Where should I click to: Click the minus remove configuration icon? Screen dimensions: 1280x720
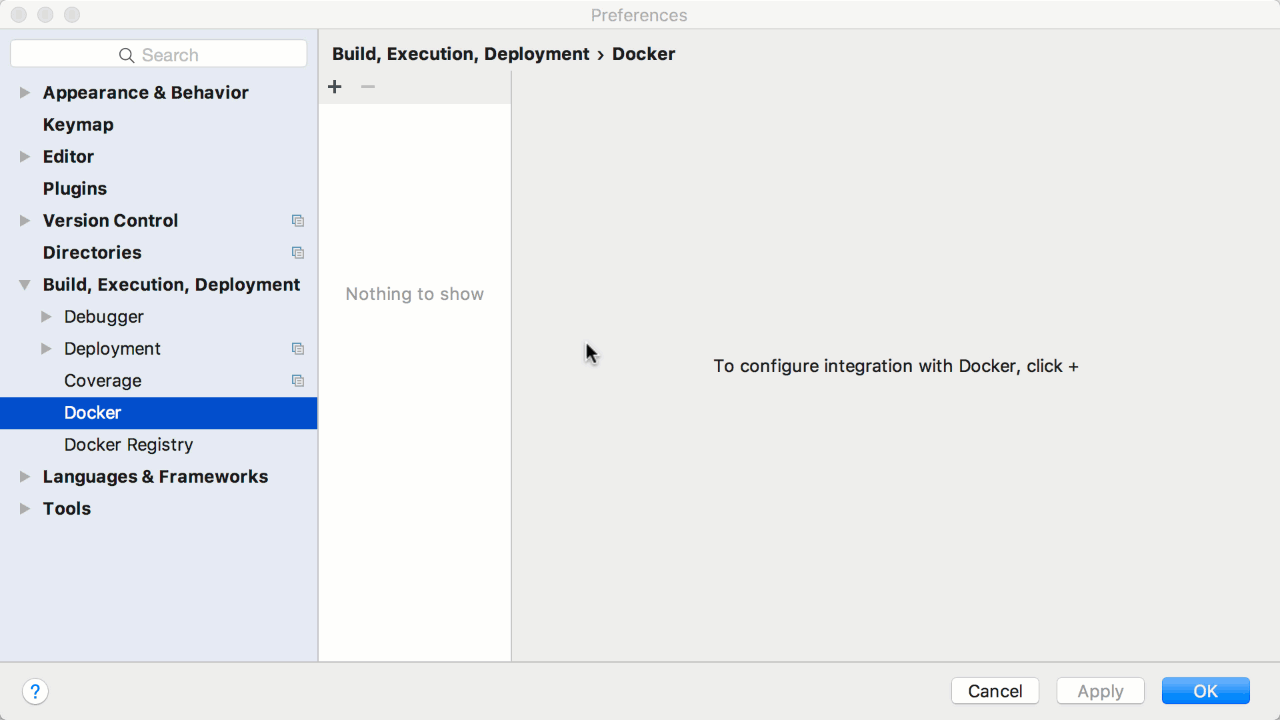pyautogui.click(x=368, y=87)
